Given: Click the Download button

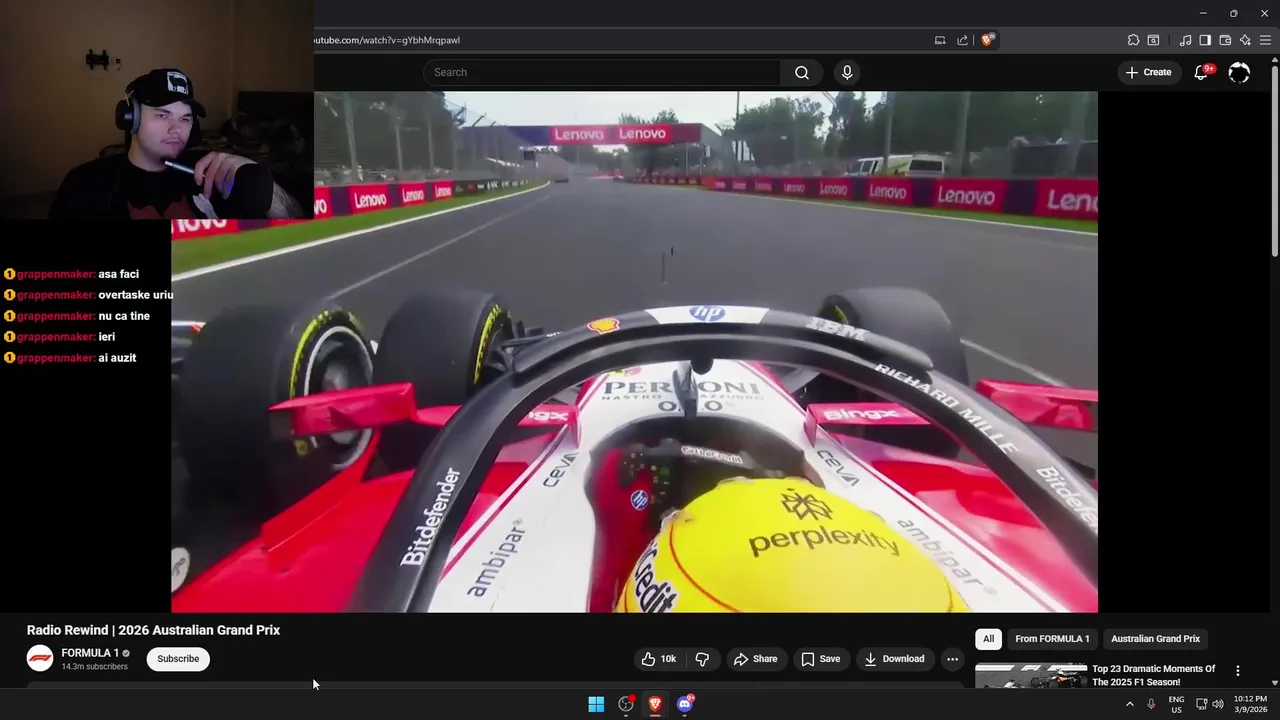Looking at the screenshot, I should click(x=894, y=659).
